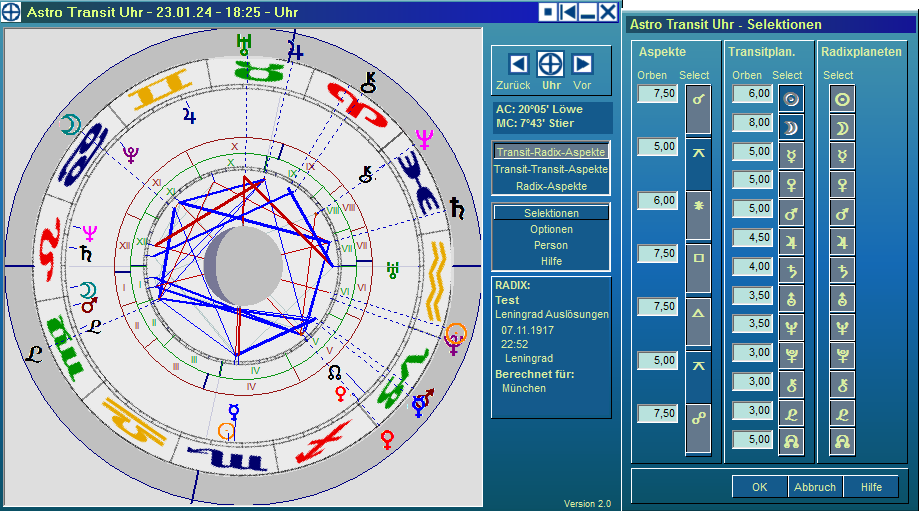Click the transit Moon orb field 8,00
The image size is (923, 511).
tap(753, 122)
